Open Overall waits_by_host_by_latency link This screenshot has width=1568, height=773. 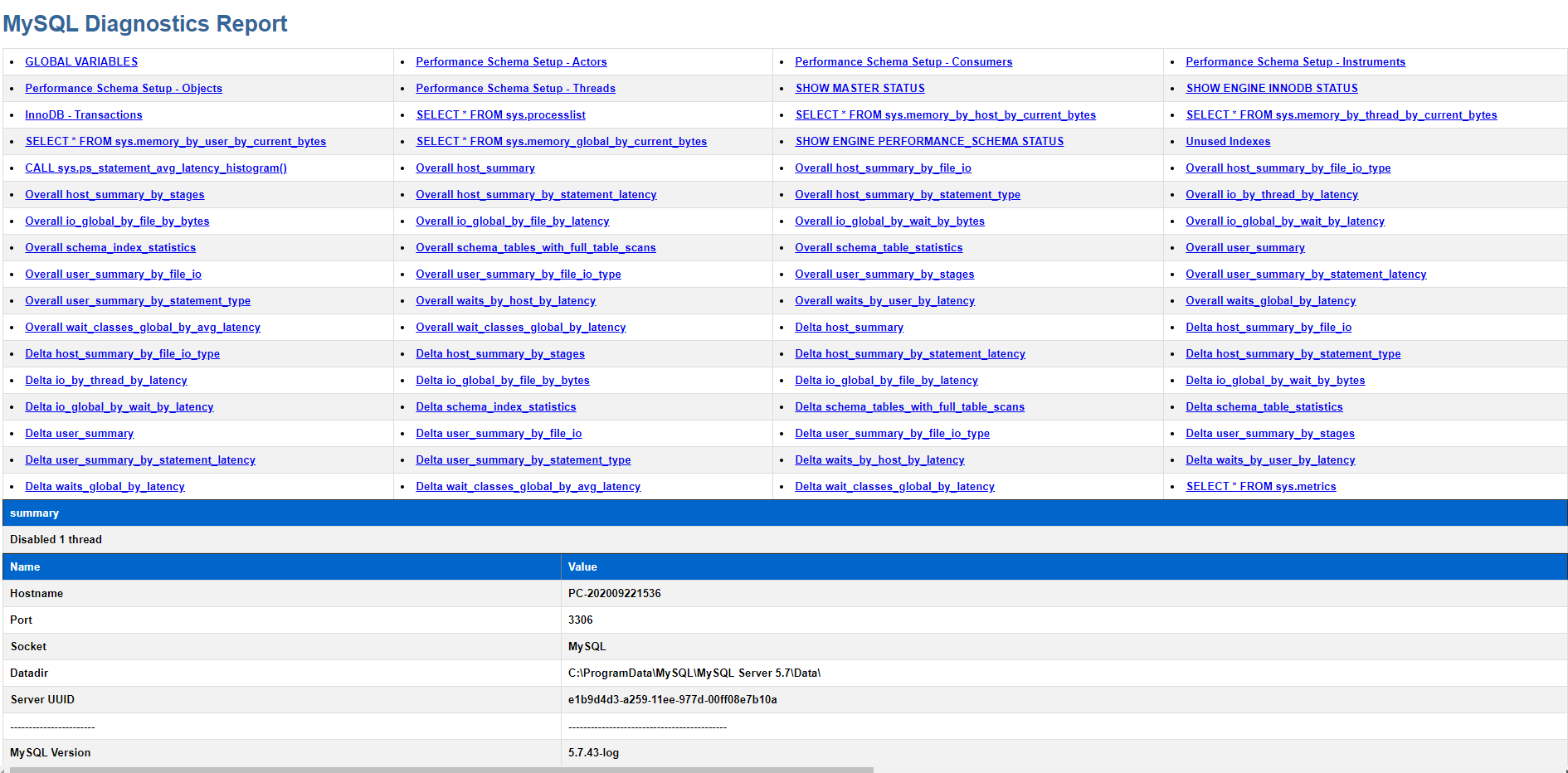click(506, 301)
